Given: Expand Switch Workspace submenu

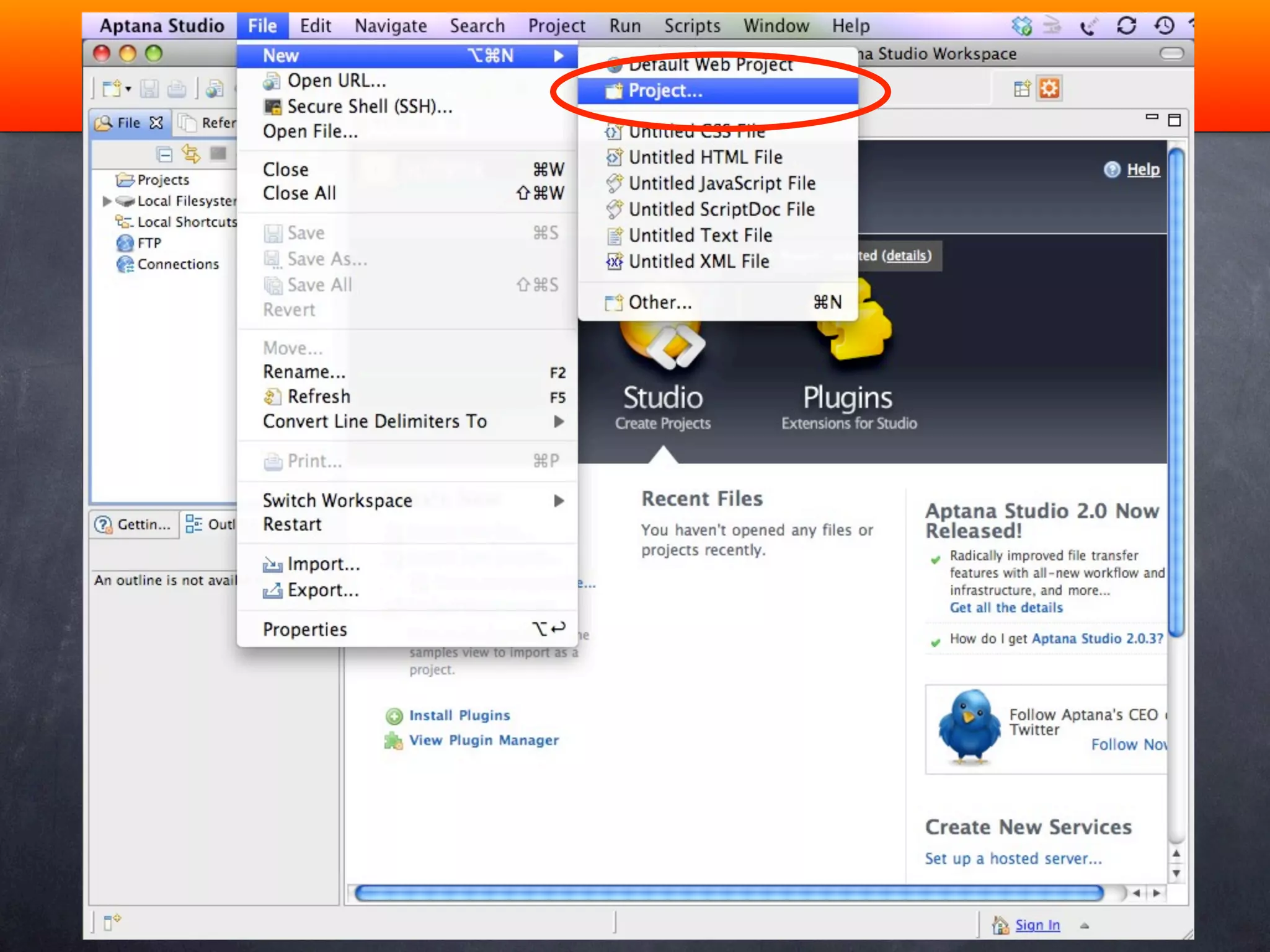Looking at the screenshot, I should pos(407,501).
